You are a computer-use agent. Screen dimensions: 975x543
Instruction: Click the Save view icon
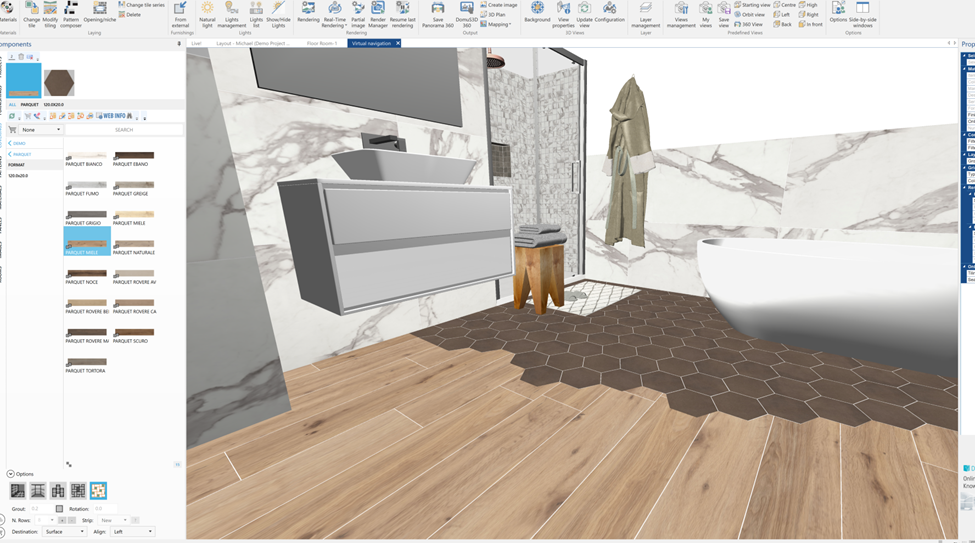724,14
